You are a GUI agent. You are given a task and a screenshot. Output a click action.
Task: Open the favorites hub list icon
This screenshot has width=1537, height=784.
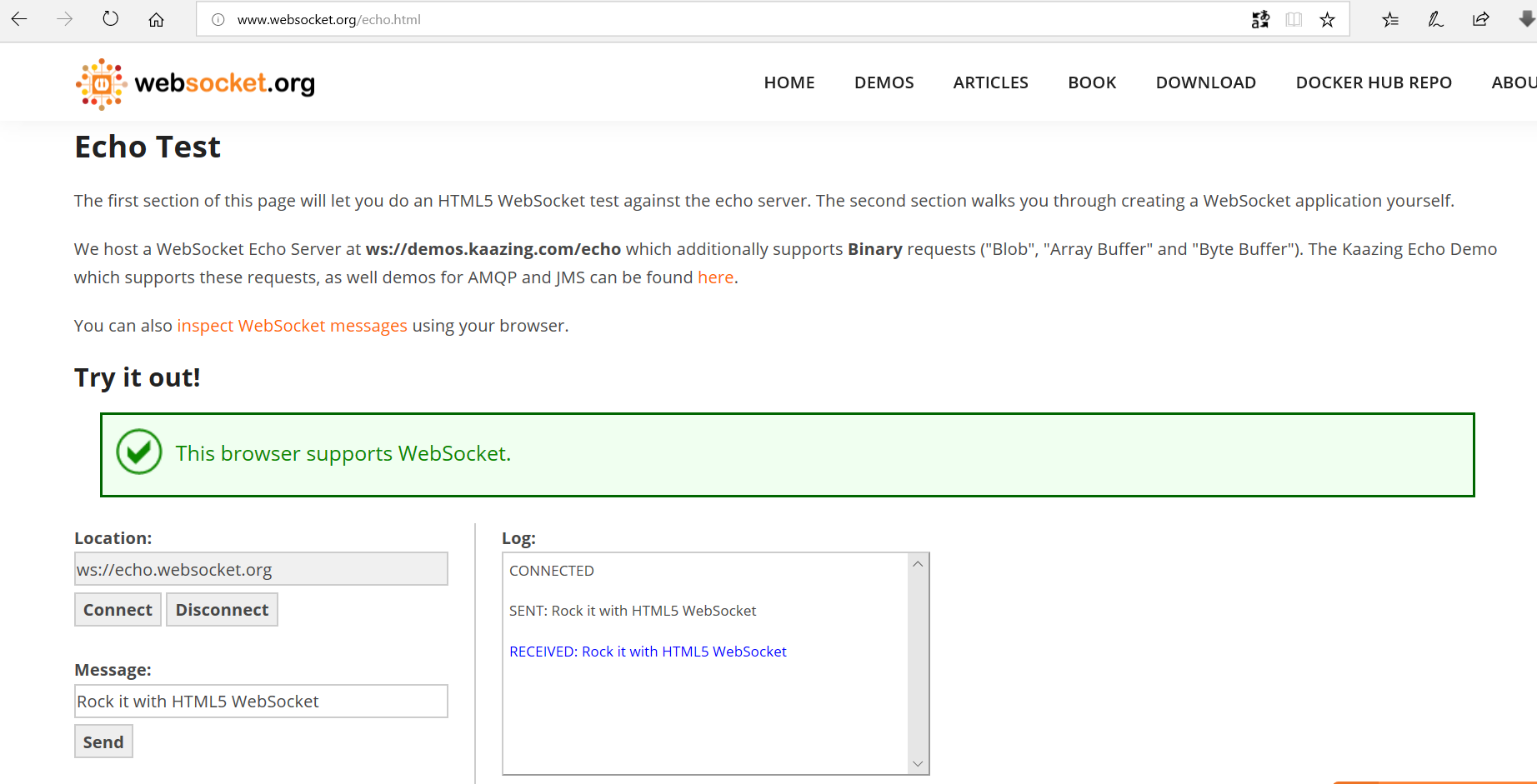(1389, 19)
